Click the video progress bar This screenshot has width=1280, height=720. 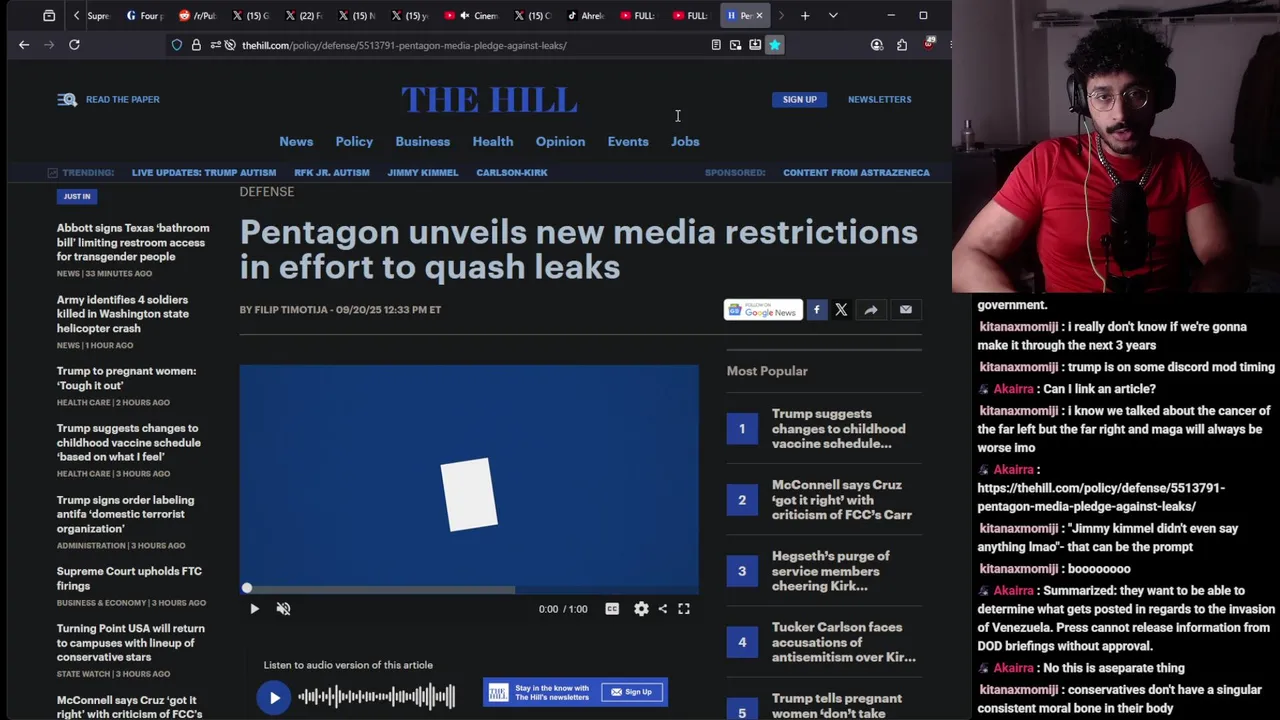tap(469, 588)
